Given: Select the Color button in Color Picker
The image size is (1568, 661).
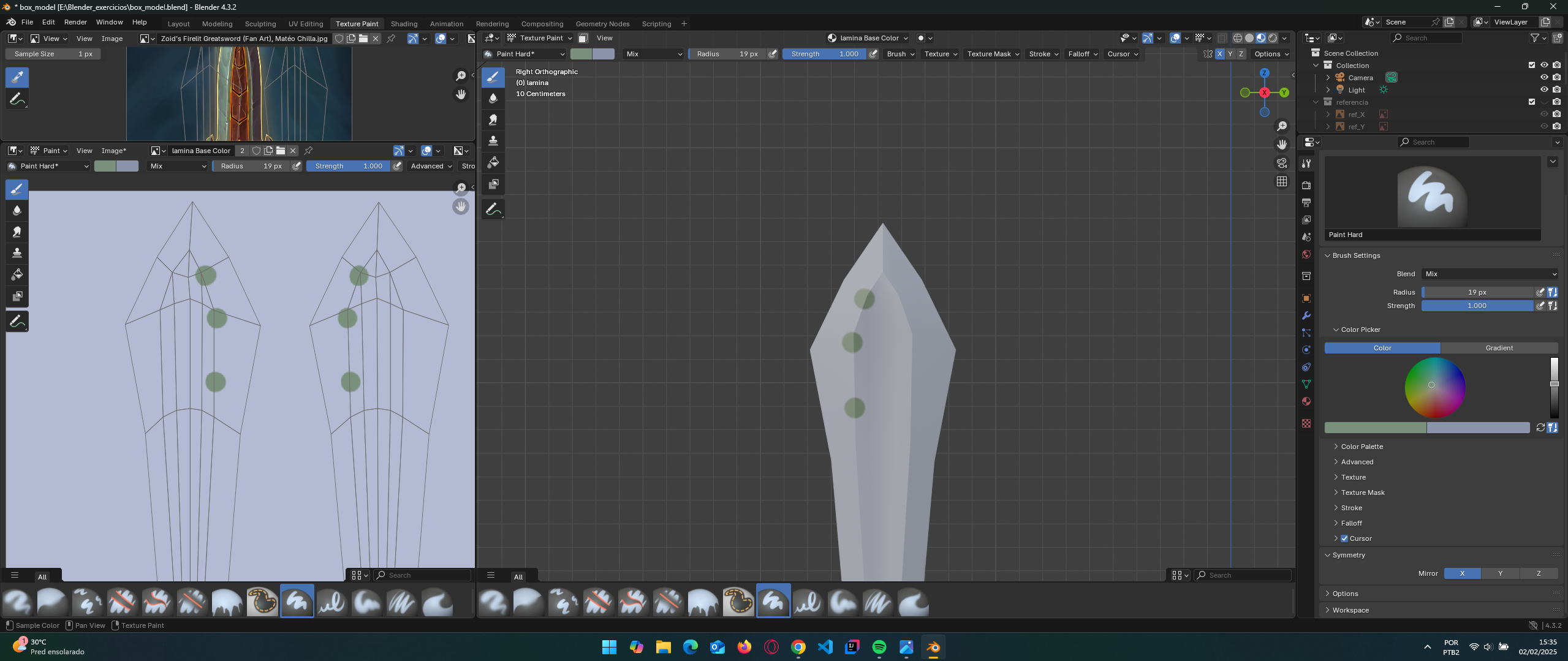Looking at the screenshot, I should 1382,348.
